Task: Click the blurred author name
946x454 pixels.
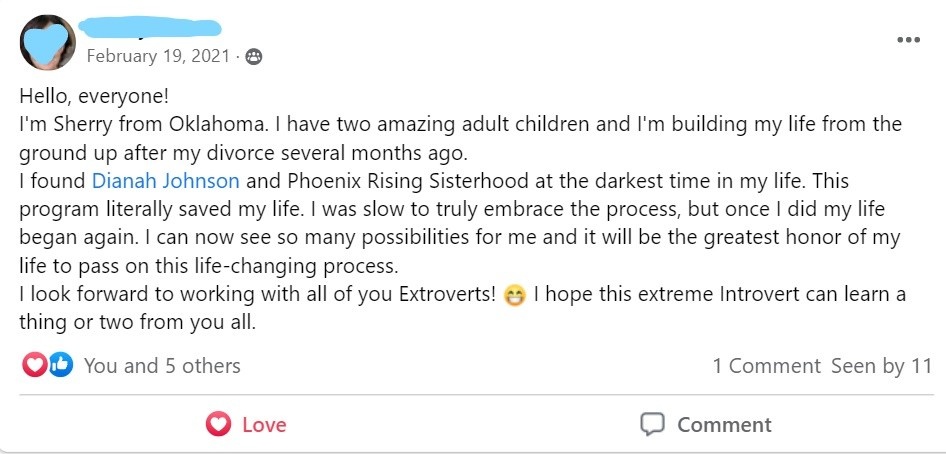Action: 152,28
